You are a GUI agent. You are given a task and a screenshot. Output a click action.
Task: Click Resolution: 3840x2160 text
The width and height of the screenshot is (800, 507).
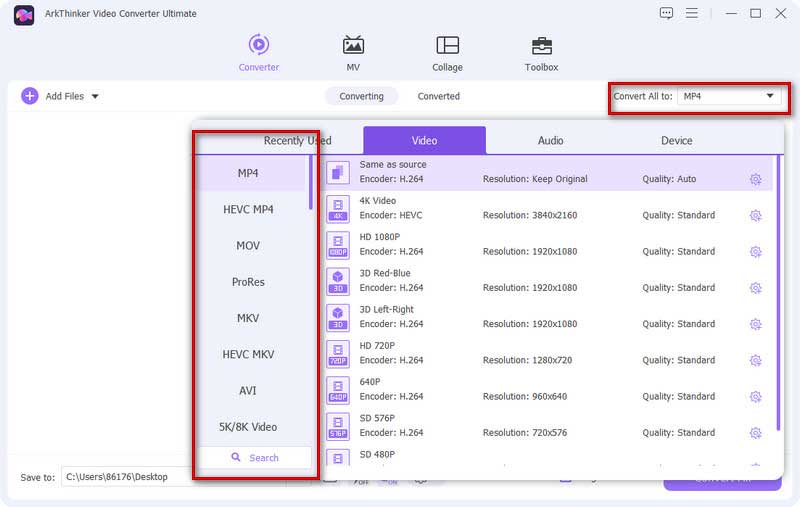[530, 215]
